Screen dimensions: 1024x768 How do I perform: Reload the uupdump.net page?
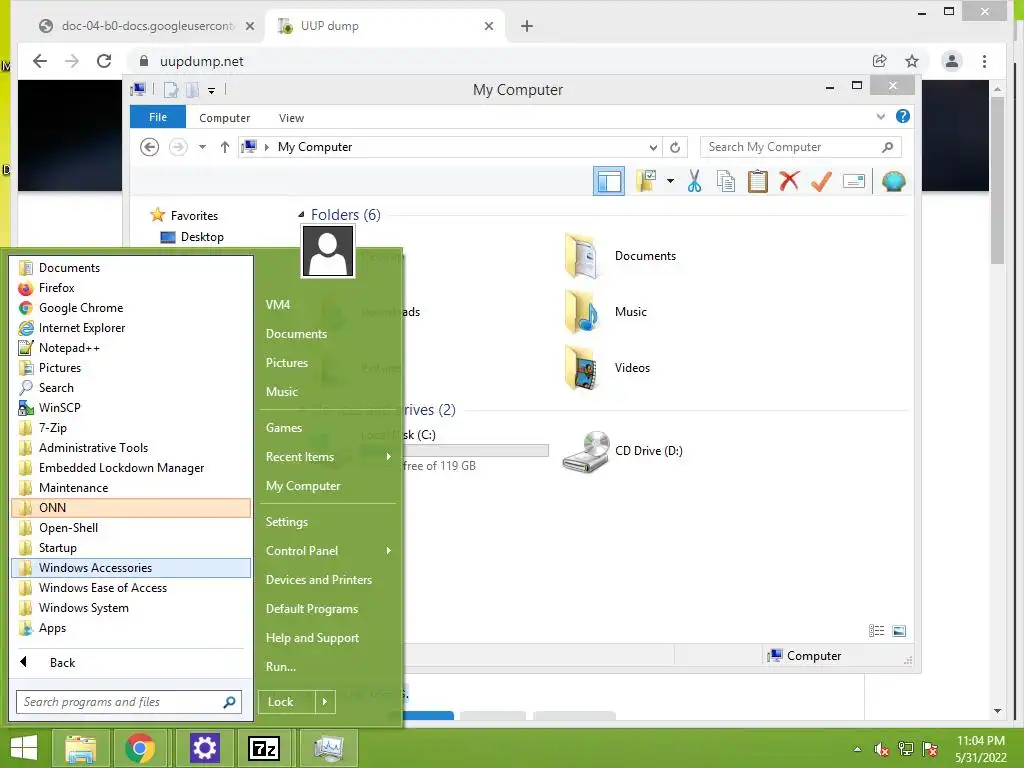tap(104, 61)
